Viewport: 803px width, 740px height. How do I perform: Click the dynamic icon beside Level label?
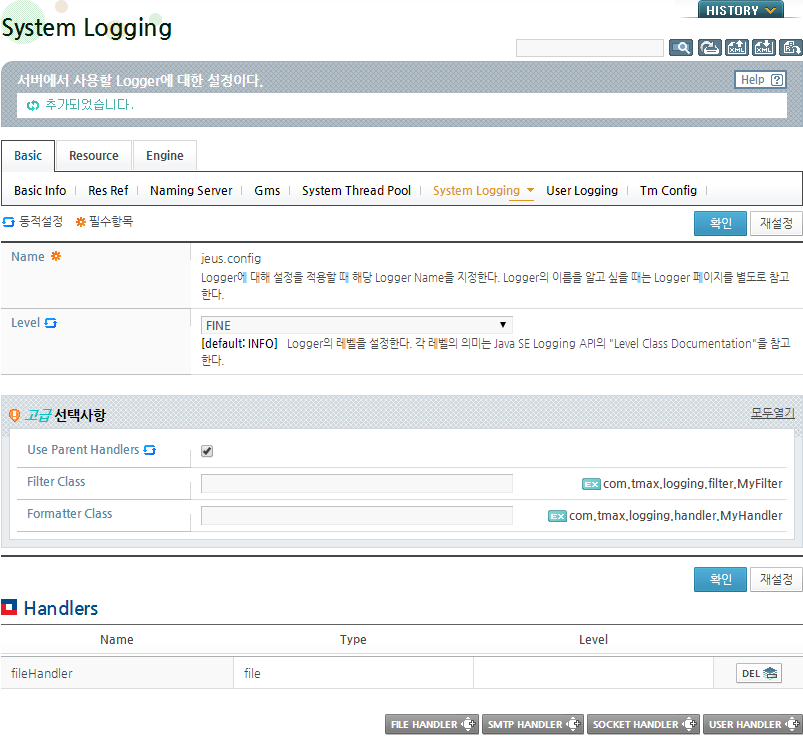(x=50, y=323)
